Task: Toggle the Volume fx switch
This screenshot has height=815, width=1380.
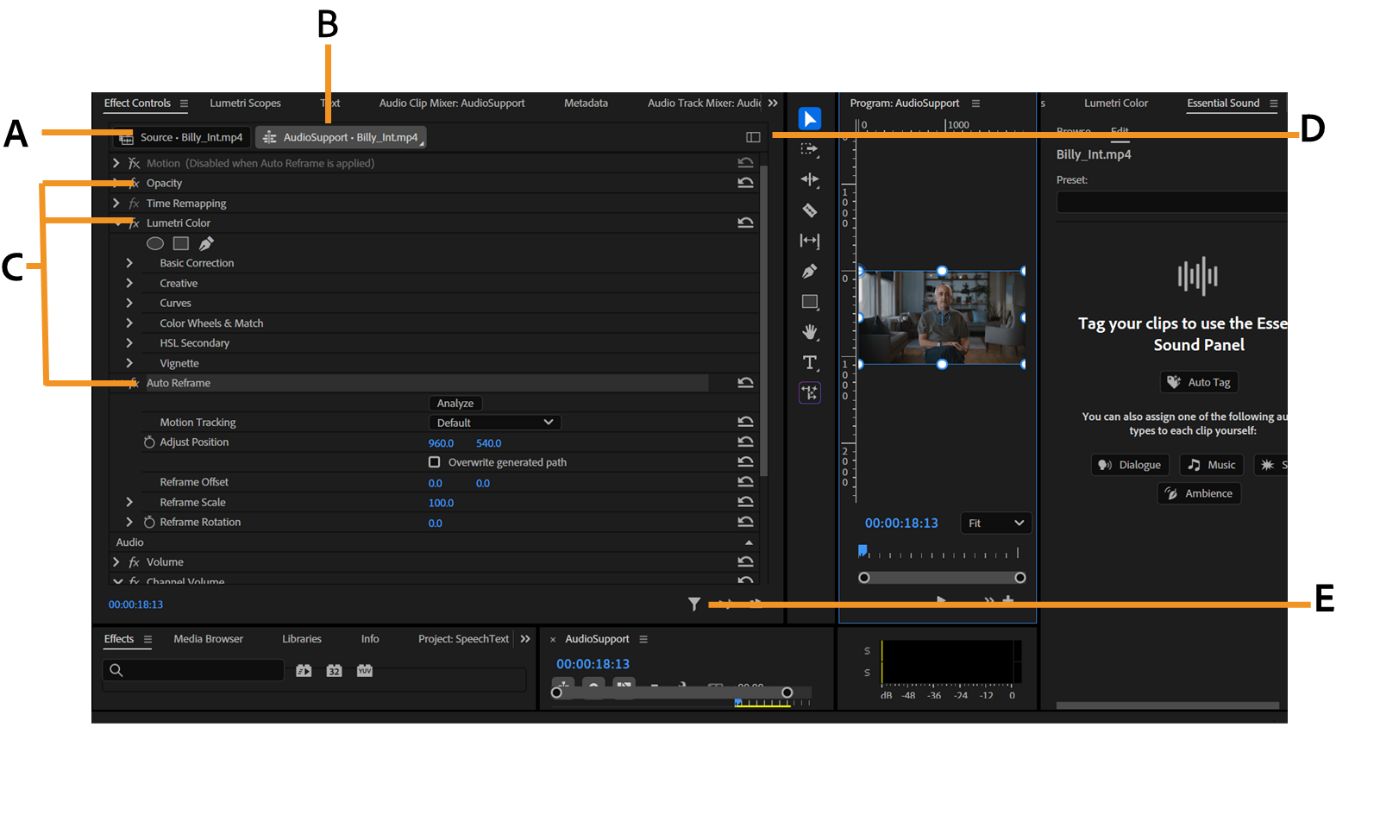Action: click(134, 562)
